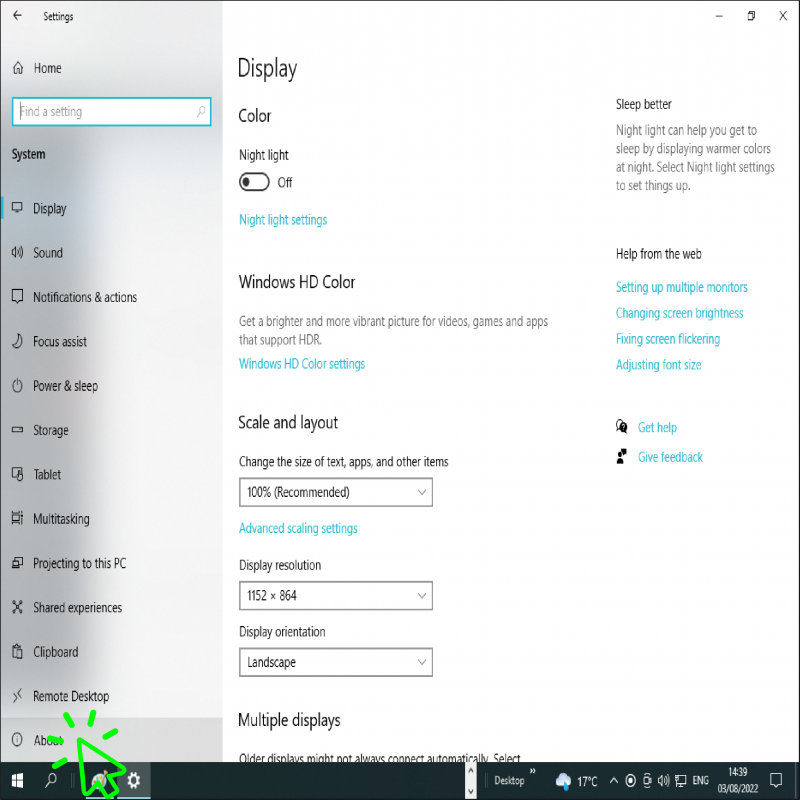The width and height of the screenshot is (800, 800).
Task: Select Sound in the sidebar
Action: tap(48, 253)
